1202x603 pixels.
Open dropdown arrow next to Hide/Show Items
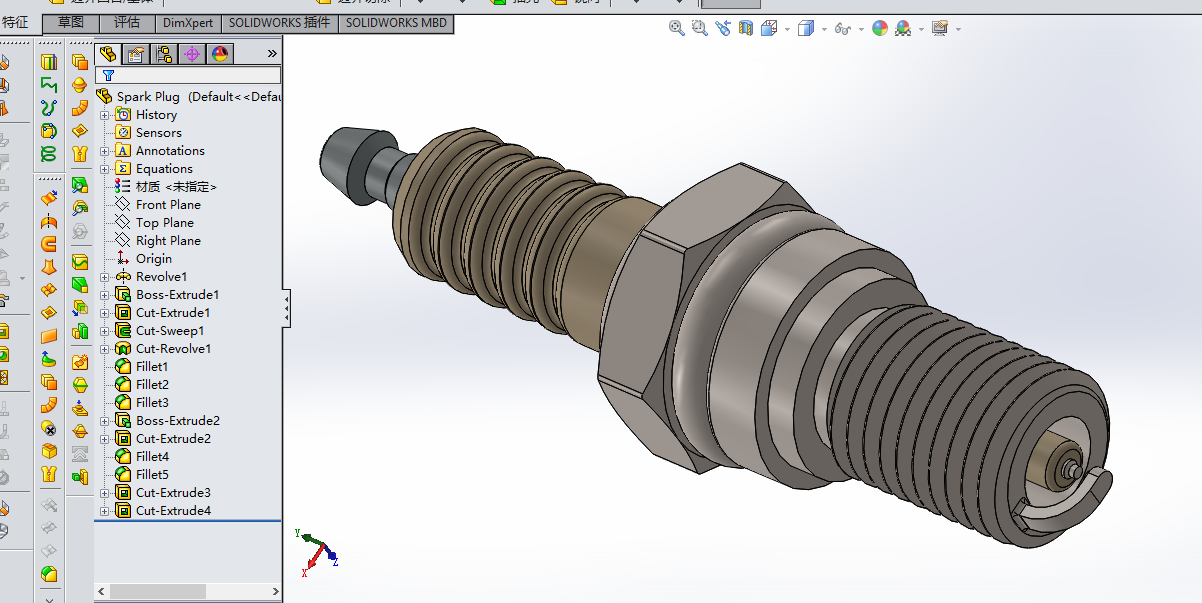[x=860, y=29]
